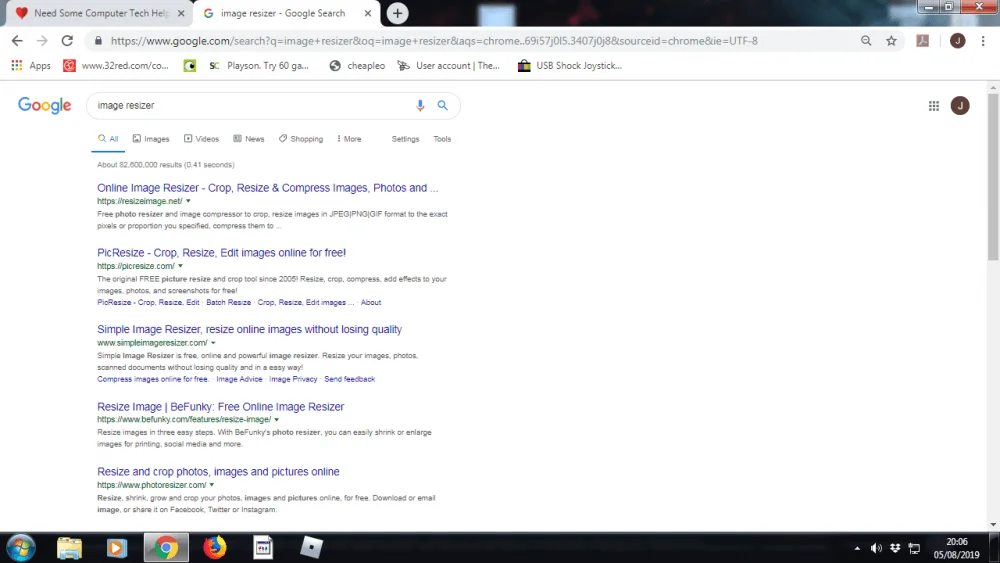Viewport: 1000px width, 563px height.
Task: Click the green icon-only bookmark in the bar
Action: 189,66
